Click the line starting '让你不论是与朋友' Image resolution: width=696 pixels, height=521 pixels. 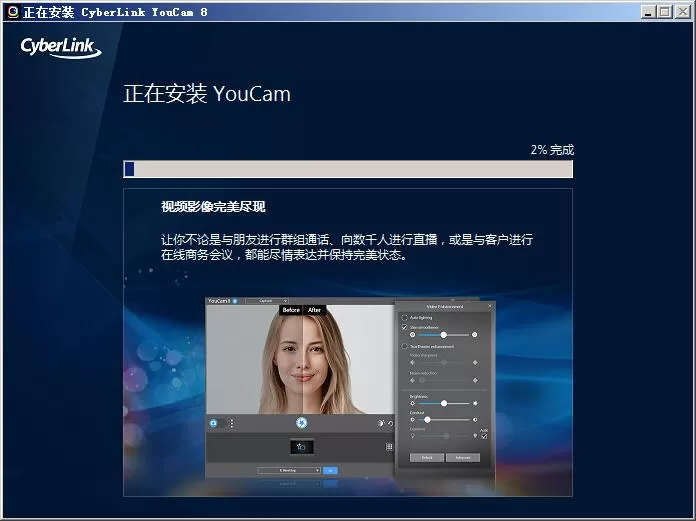(347, 240)
